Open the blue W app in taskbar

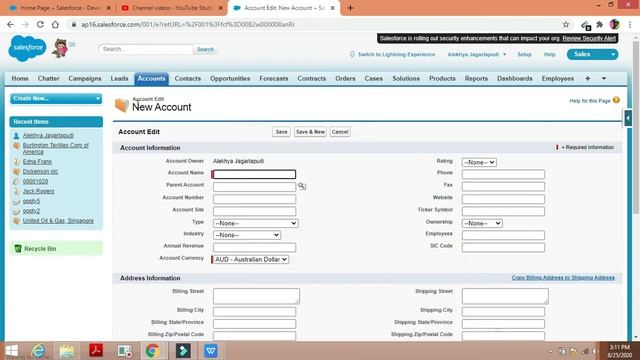coord(211,351)
